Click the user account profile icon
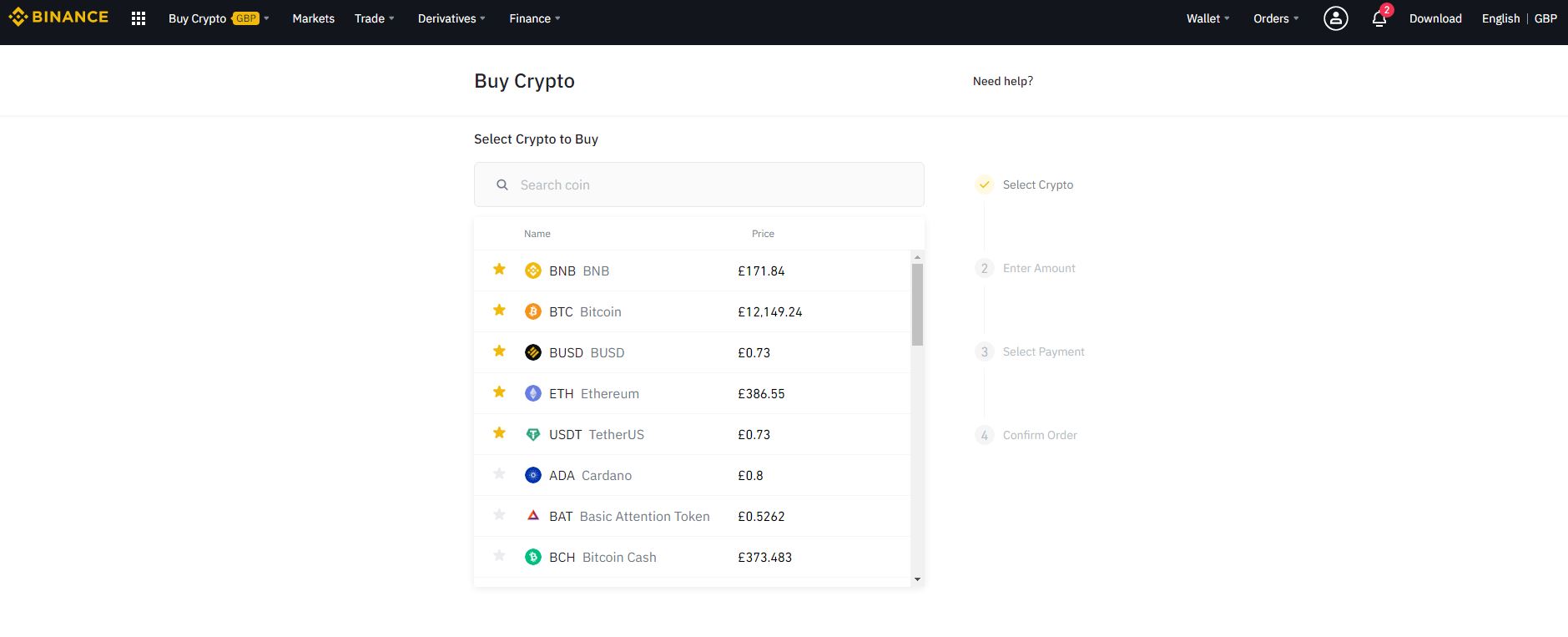Image resolution: width=1568 pixels, height=637 pixels. click(x=1335, y=18)
